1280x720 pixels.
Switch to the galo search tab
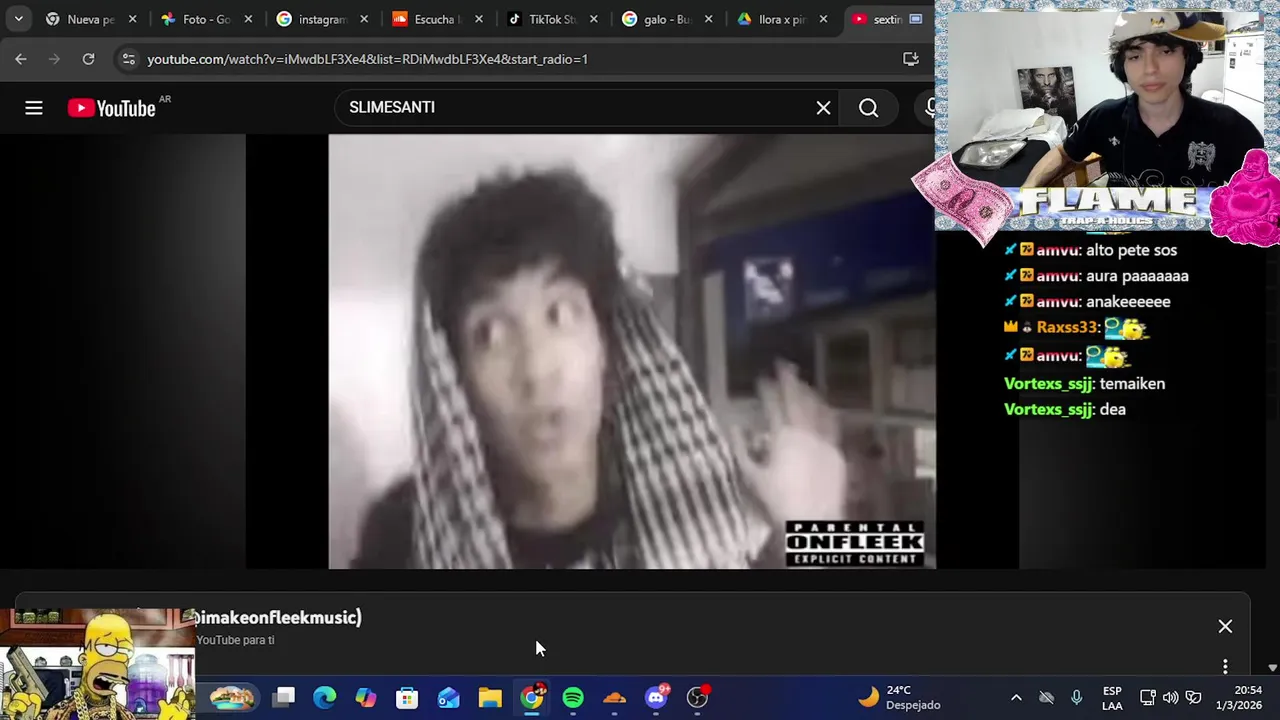pyautogui.click(x=668, y=19)
